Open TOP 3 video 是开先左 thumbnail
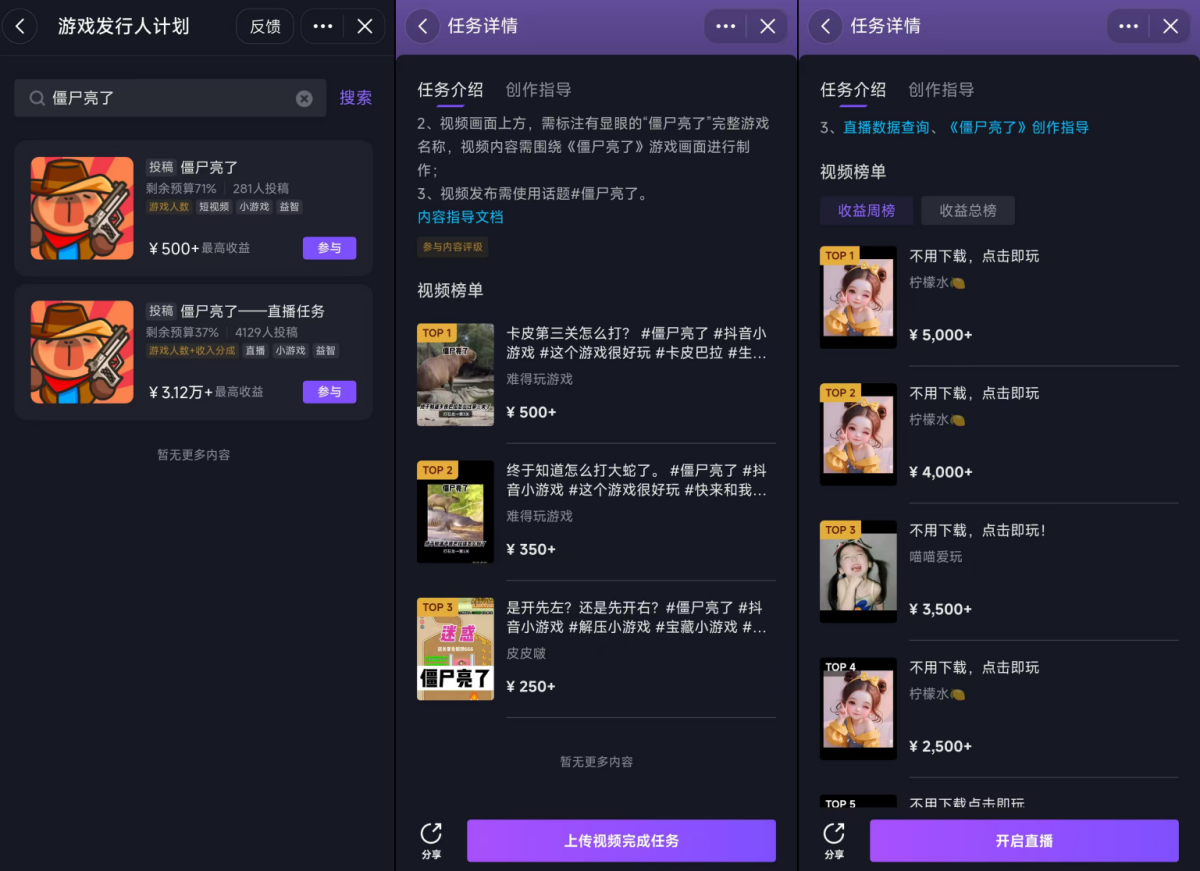The width and height of the screenshot is (1200, 871). [x=455, y=648]
